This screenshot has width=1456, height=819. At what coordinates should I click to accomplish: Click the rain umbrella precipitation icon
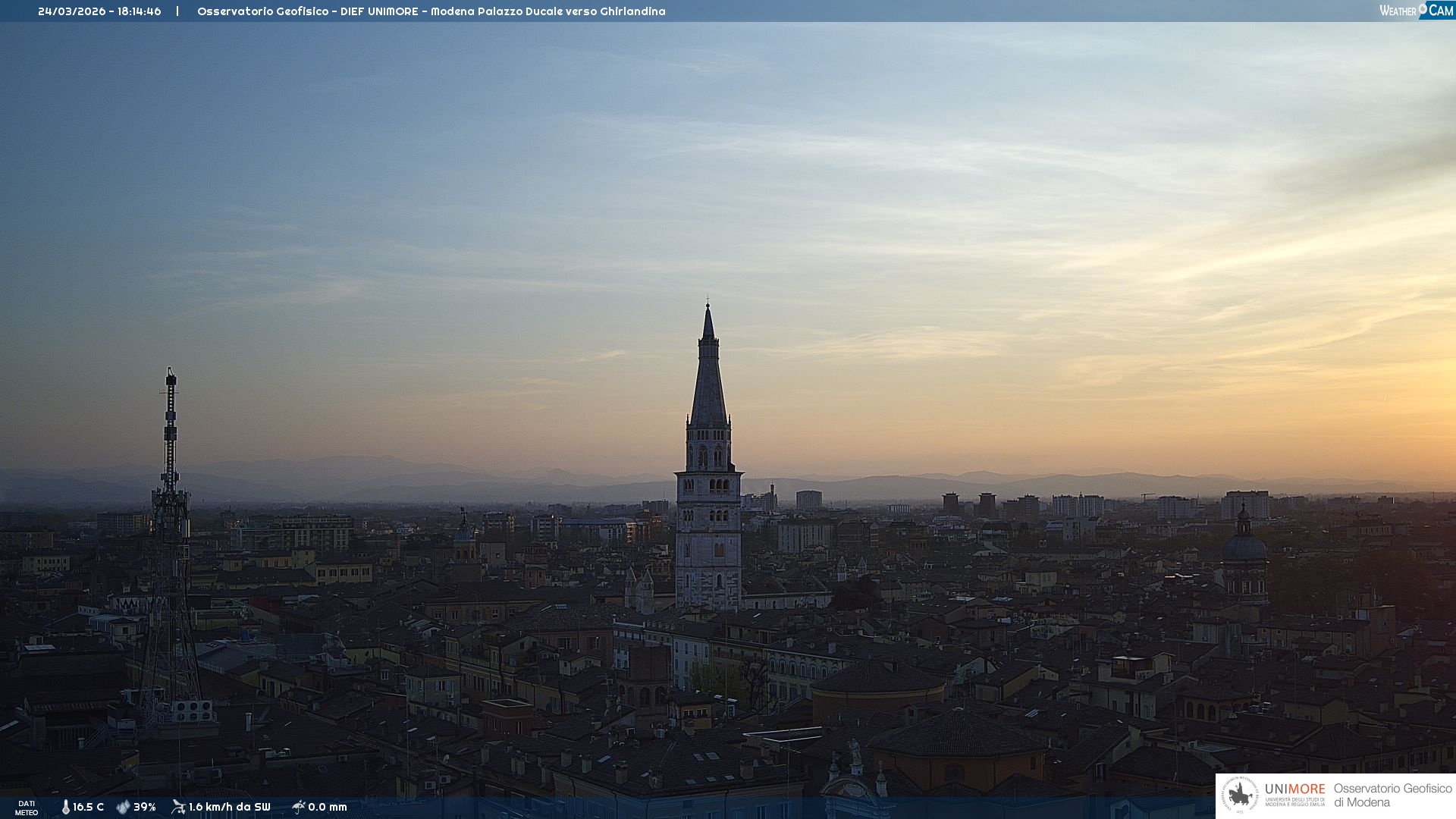click(x=298, y=807)
